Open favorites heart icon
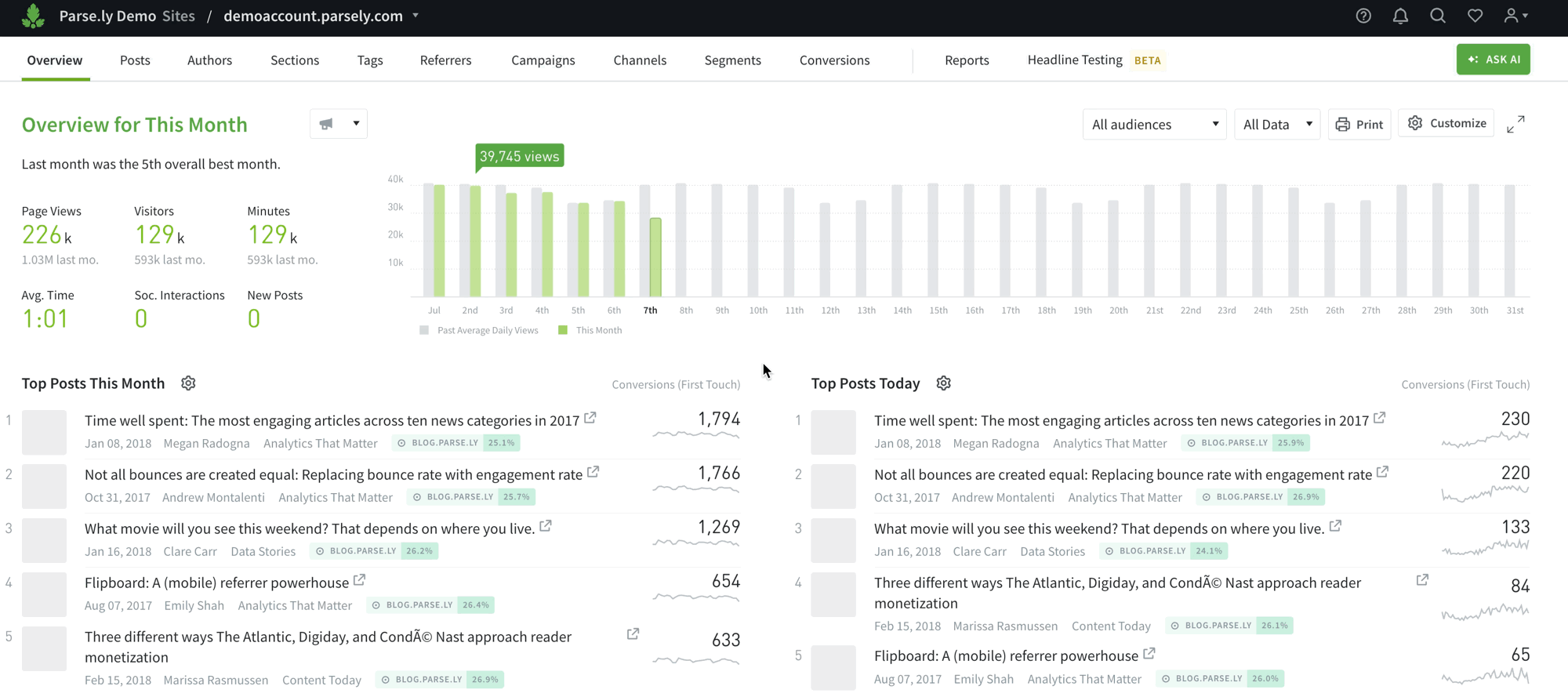 1475,16
